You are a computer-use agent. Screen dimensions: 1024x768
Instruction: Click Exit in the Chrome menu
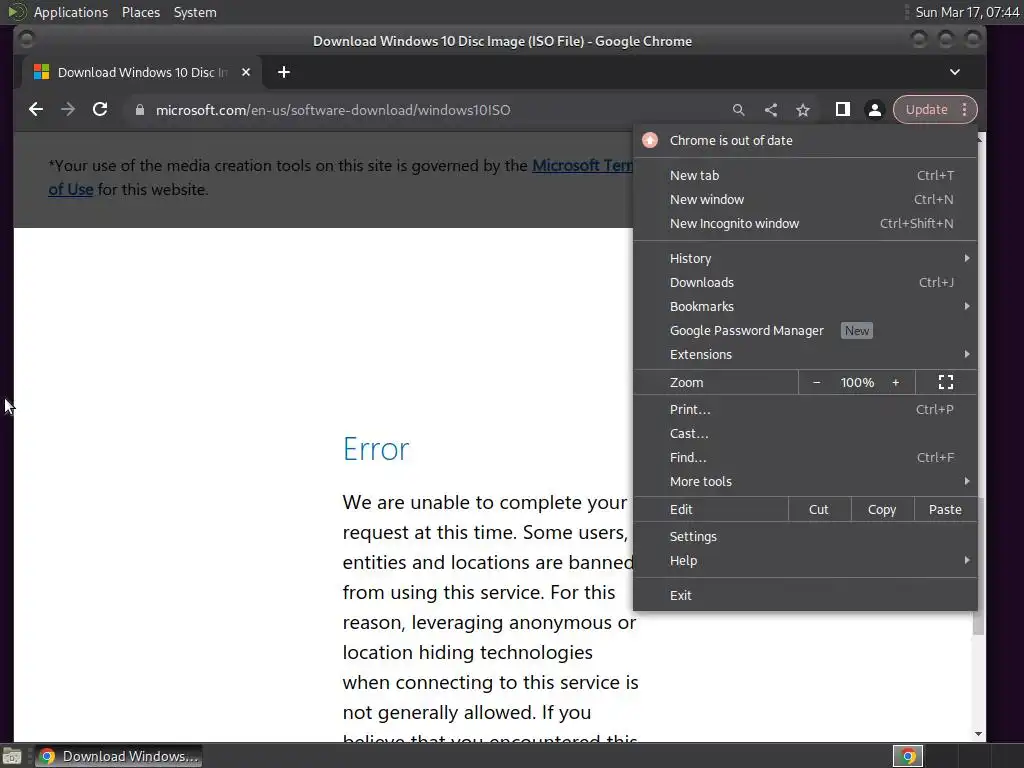tap(805, 595)
